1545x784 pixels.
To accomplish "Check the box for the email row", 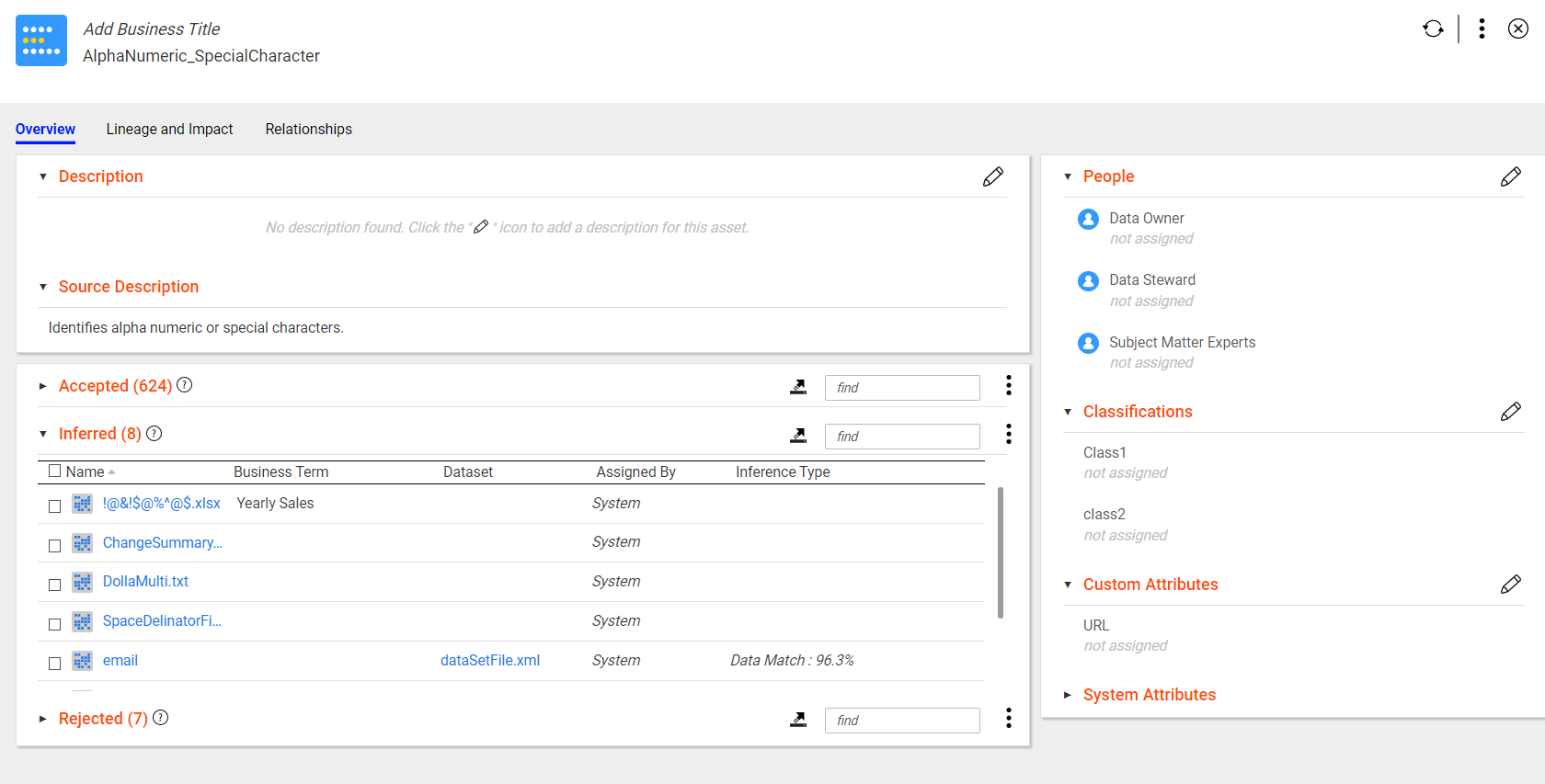I will click(55, 664).
